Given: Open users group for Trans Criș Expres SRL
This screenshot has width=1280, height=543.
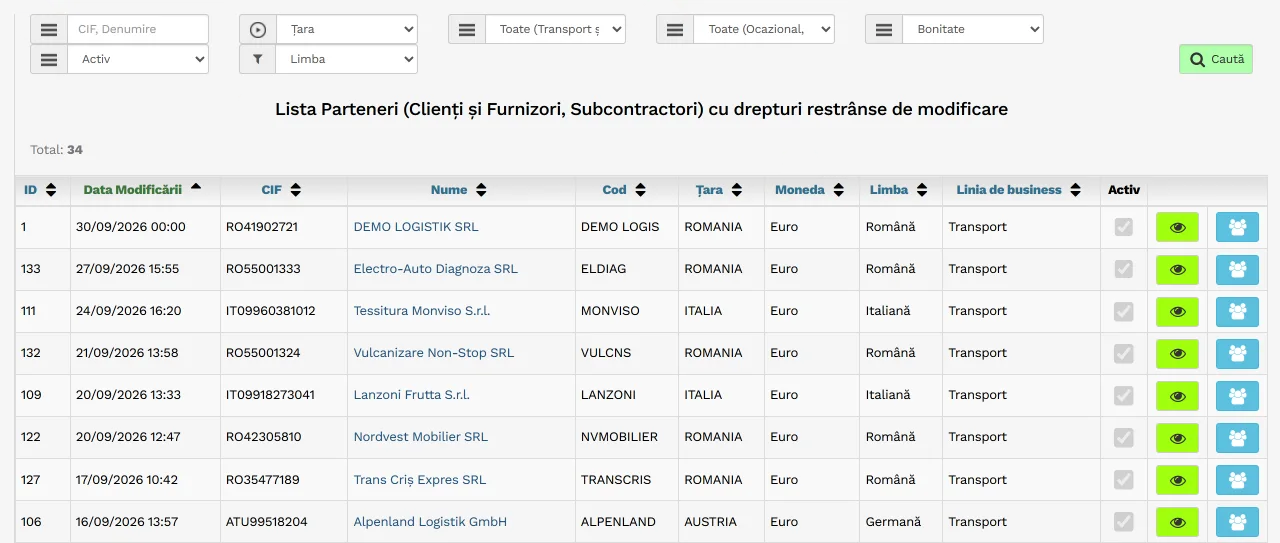Looking at the screenshot, I should click(x=1237, y=479).
